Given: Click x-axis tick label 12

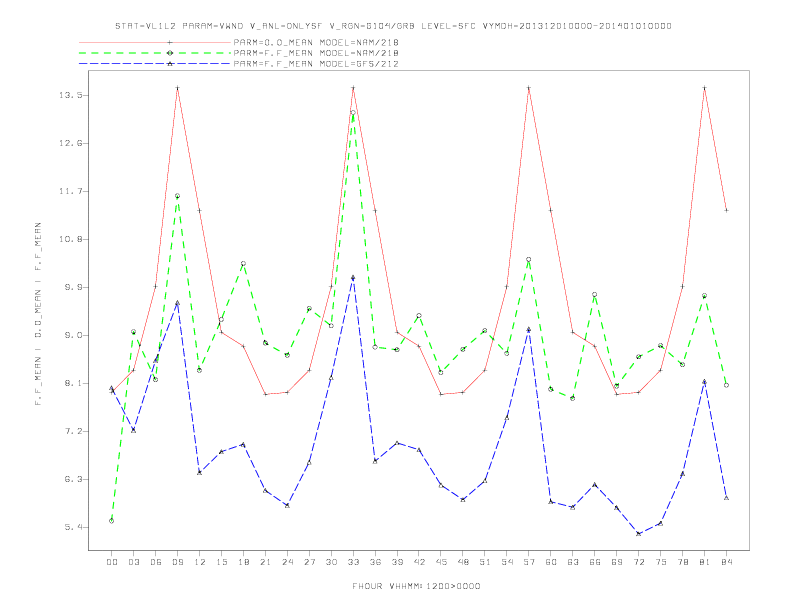Looking at the screenshot, I should point(200,562).
